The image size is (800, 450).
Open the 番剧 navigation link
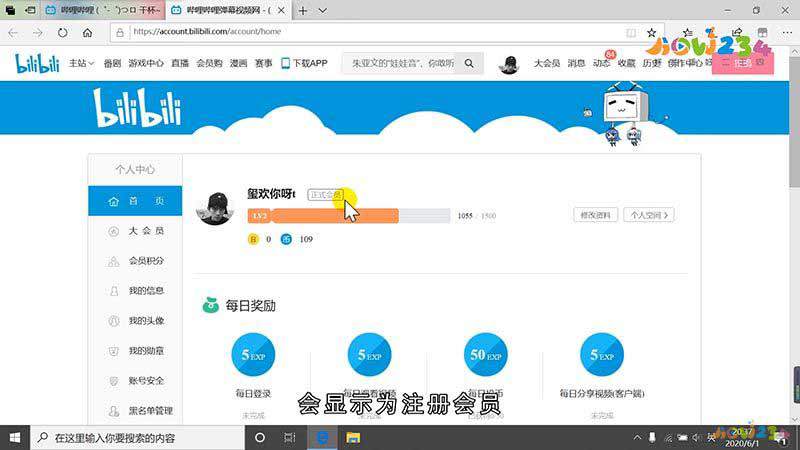tap(112, 63)
